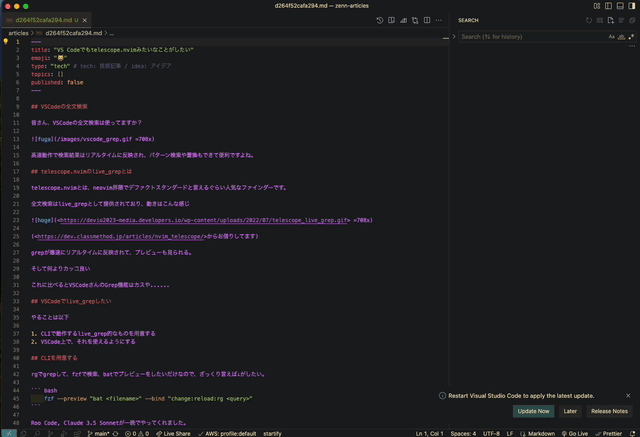
Task: Click the graph icon in editor toolbar
Action: (403, 20)
